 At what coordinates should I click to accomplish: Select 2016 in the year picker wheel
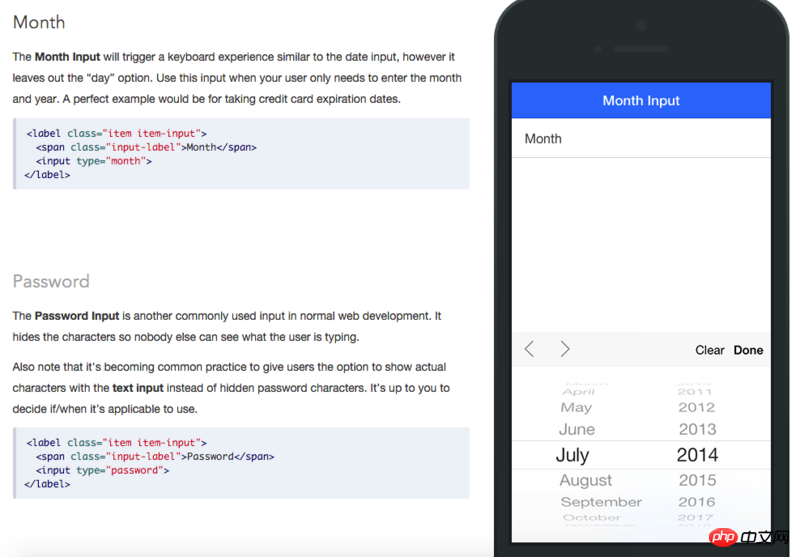click(696, 502)
